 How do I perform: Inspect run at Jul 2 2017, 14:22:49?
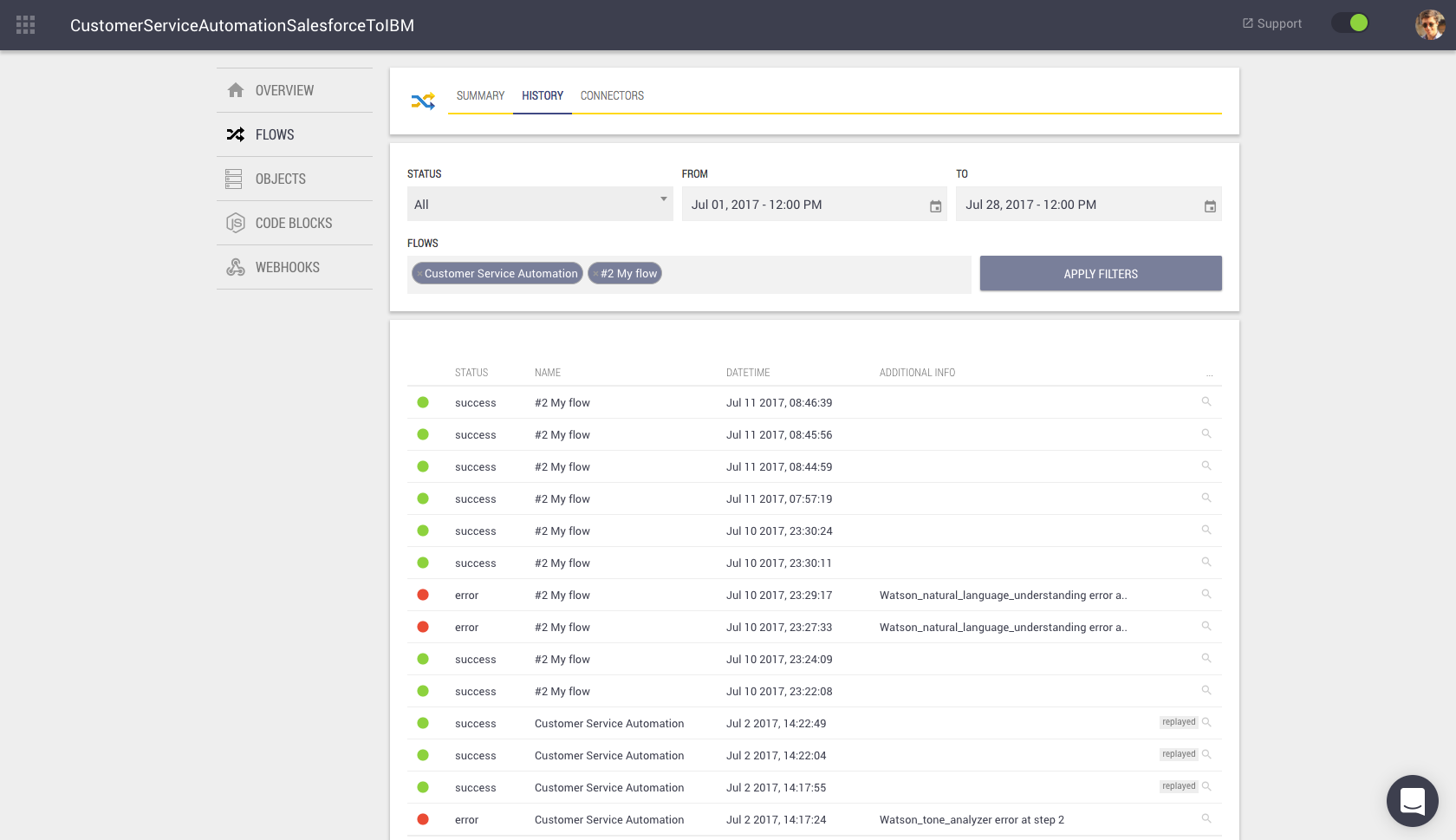(x=1206, y=722)
